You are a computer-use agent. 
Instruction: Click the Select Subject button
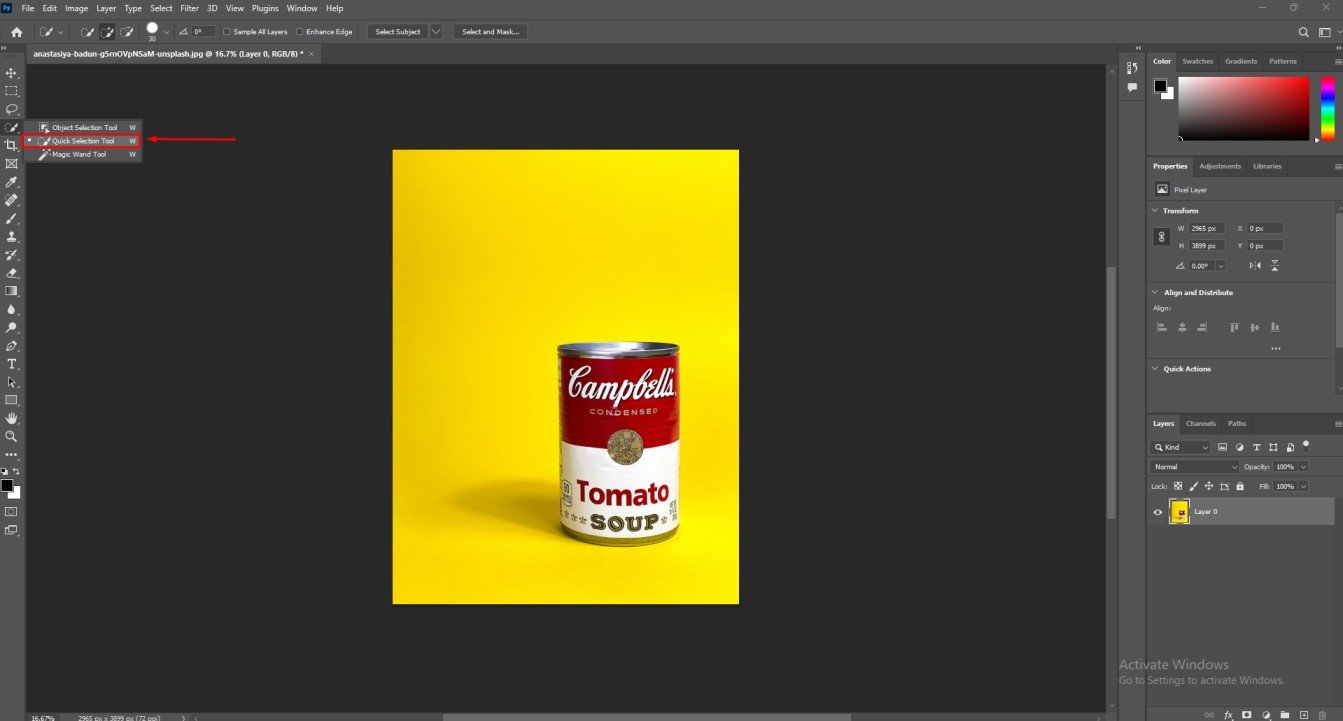(x=398, y=32)
